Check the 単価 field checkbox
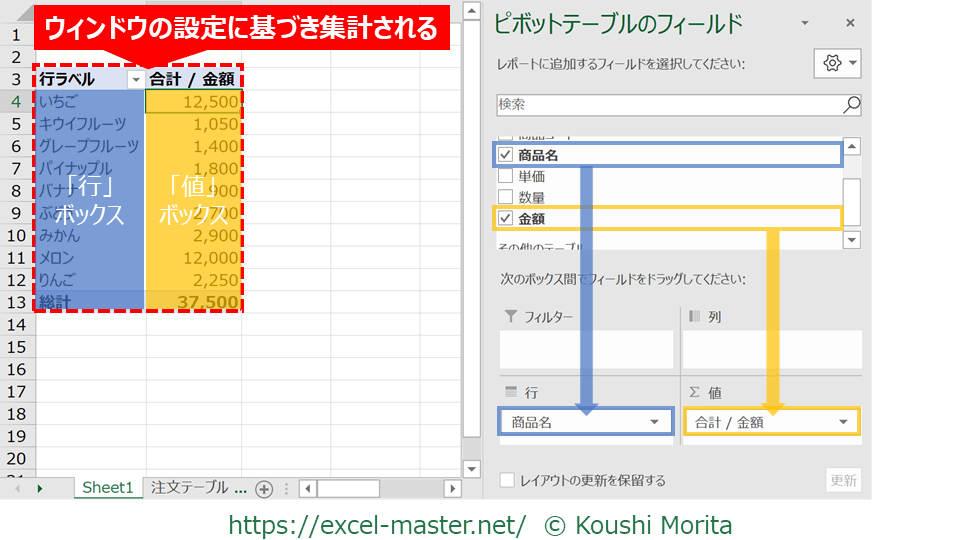This screenshot has height=540, width=960. click(506, 176)
